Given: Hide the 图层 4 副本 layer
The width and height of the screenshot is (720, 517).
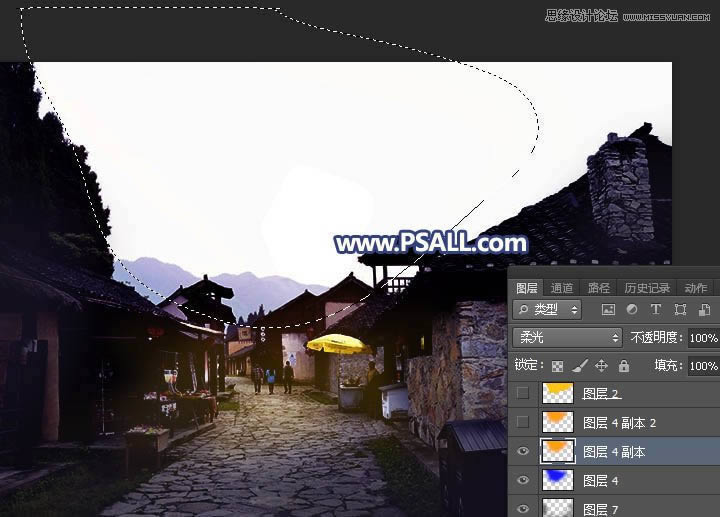Looking at the screenshot, I should [523, 452].
